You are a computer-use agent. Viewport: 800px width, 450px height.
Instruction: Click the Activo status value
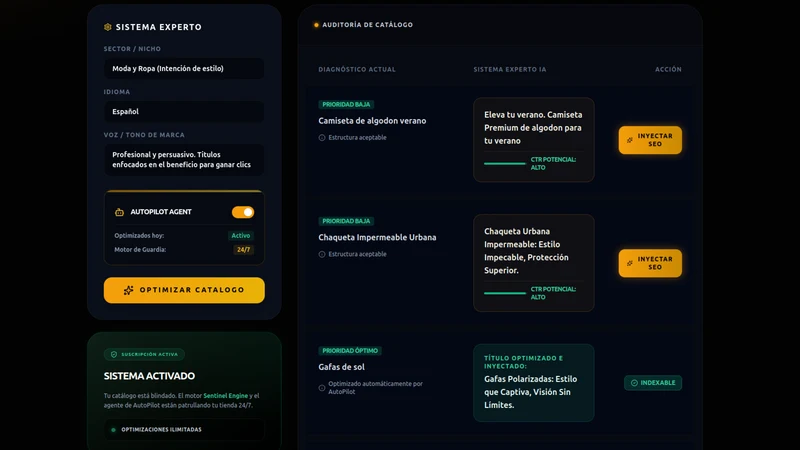(x=241, y=236)
